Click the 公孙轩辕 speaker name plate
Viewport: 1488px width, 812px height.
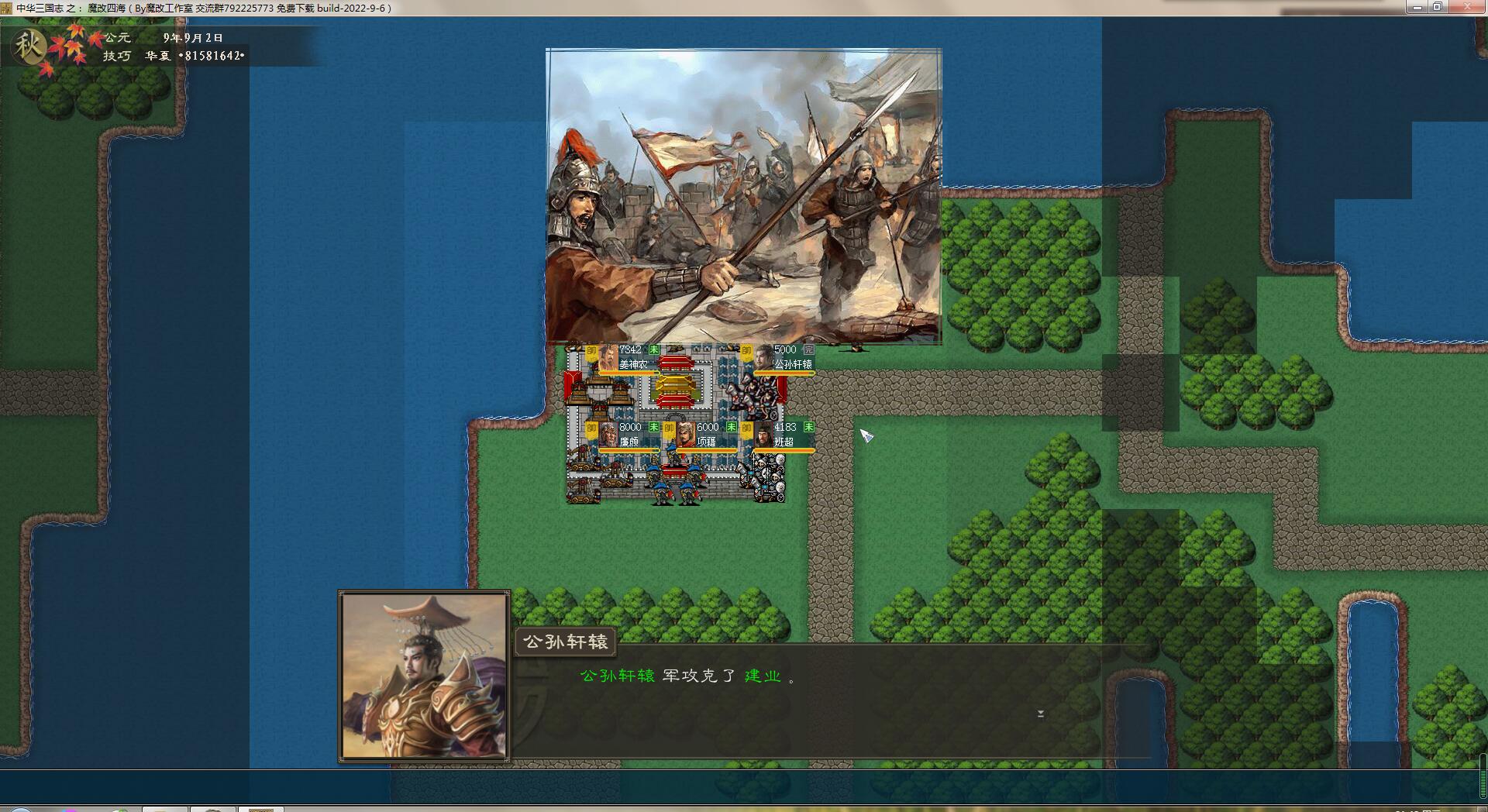coord(566,642)
